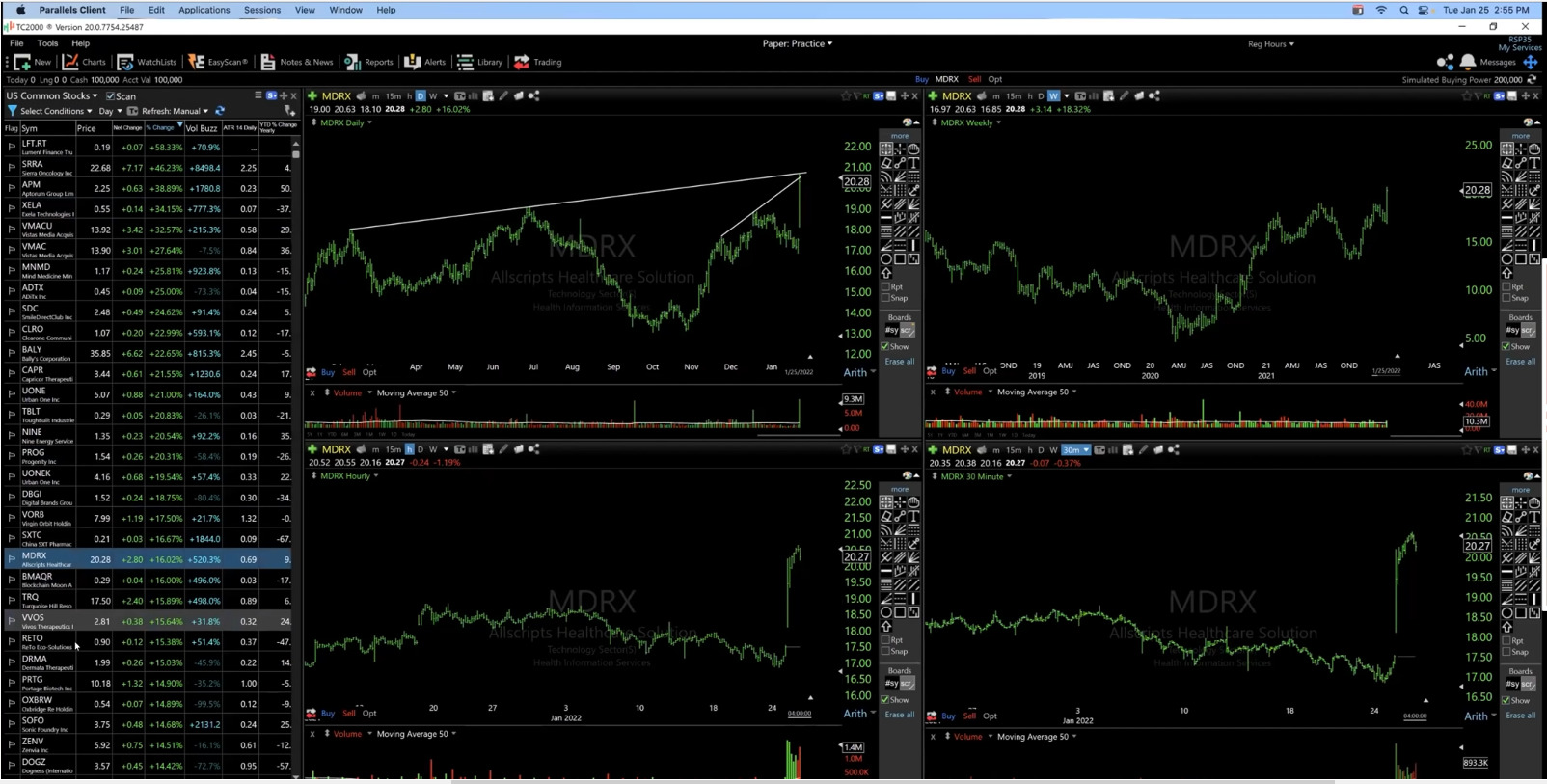Click share icon on MDRX Daily chart toolbar
The width and height of the screenshot is (1547, 784).
pos(533,95)
